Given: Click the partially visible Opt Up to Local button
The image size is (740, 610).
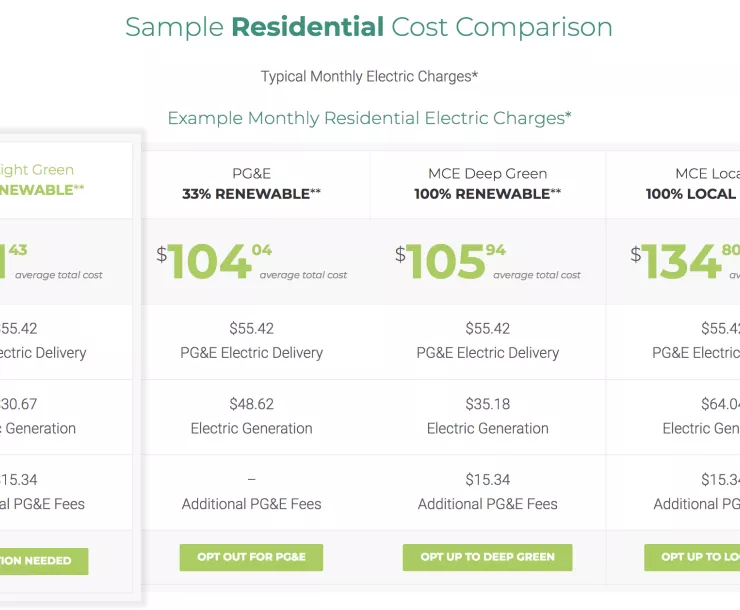Looking at the screenshot, I should tap(692, 557).
